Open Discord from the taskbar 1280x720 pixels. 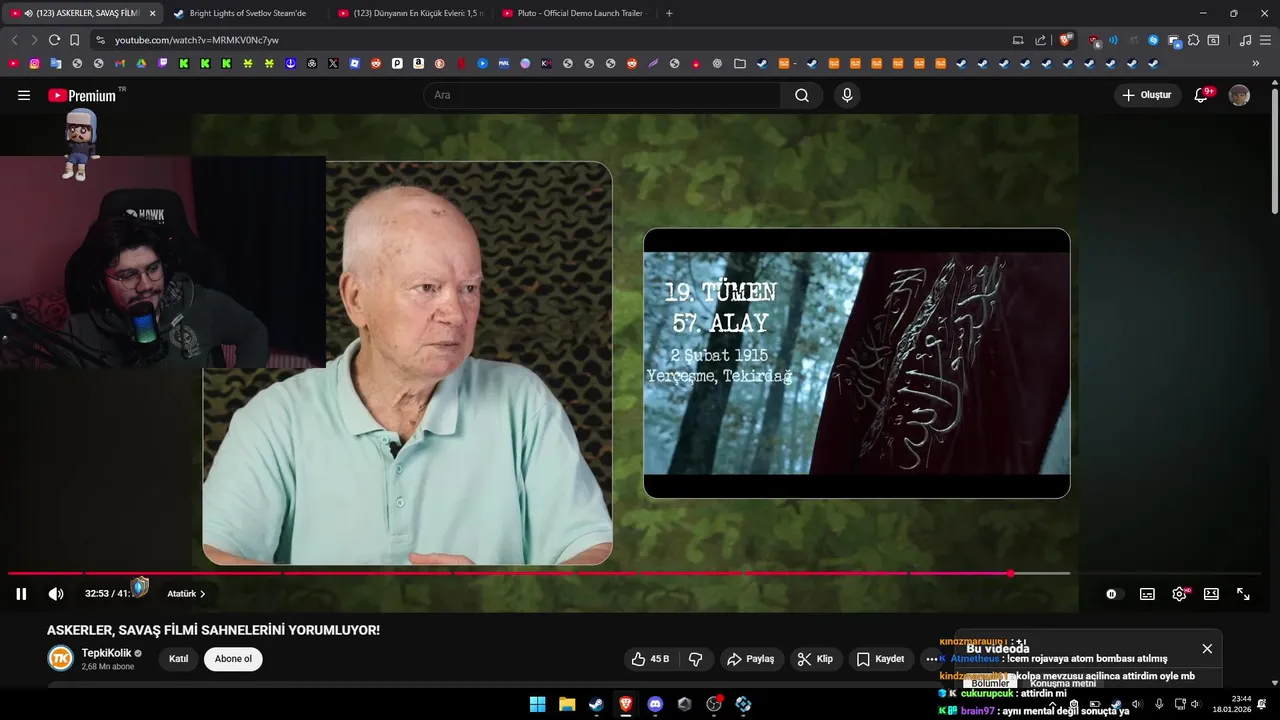click(655, 704)
